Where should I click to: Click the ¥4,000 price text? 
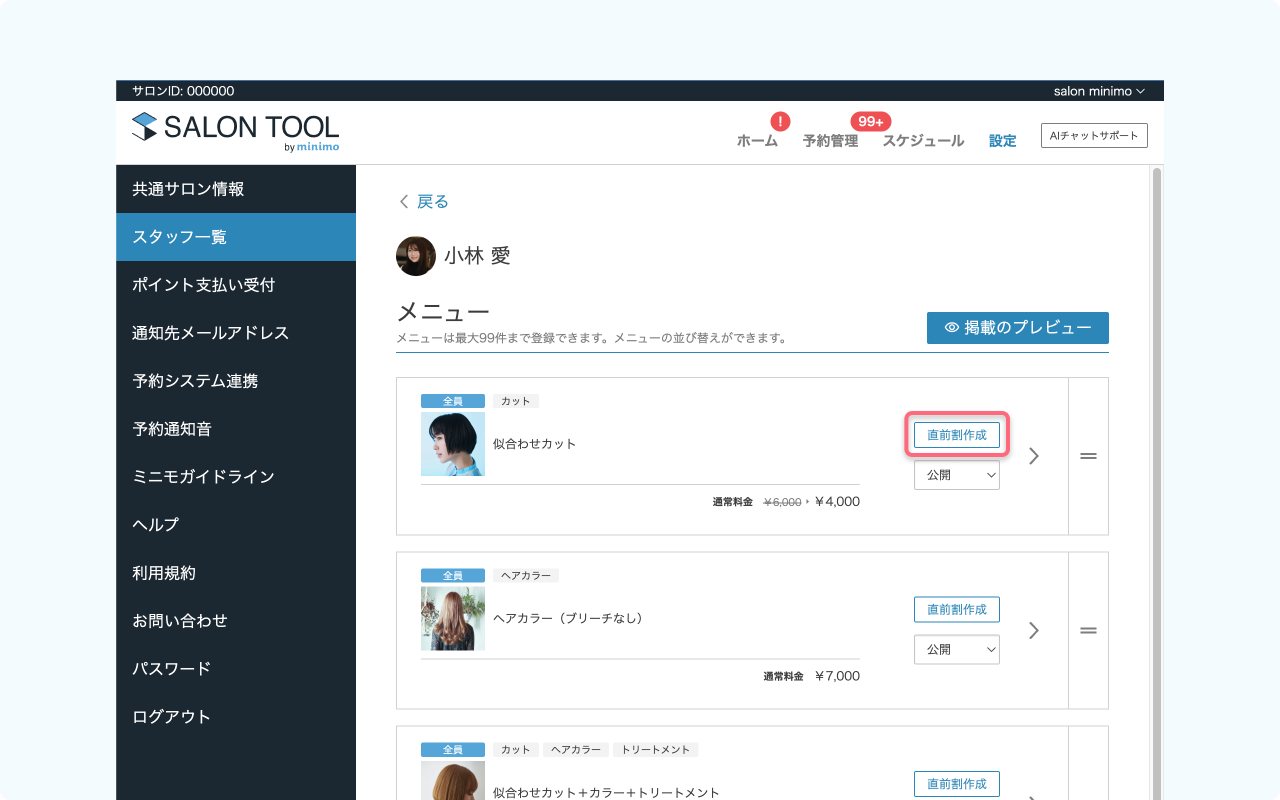coord(837,502)
